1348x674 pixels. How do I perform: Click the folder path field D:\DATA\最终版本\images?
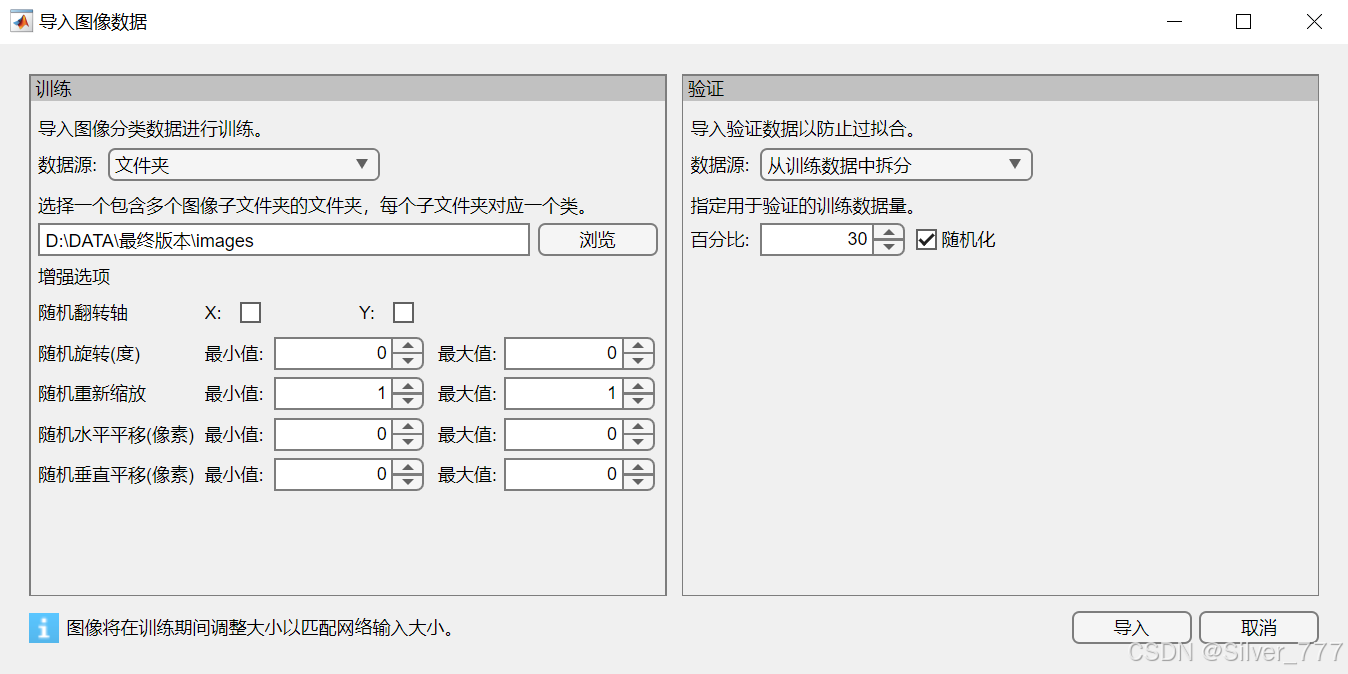point(284,240)
